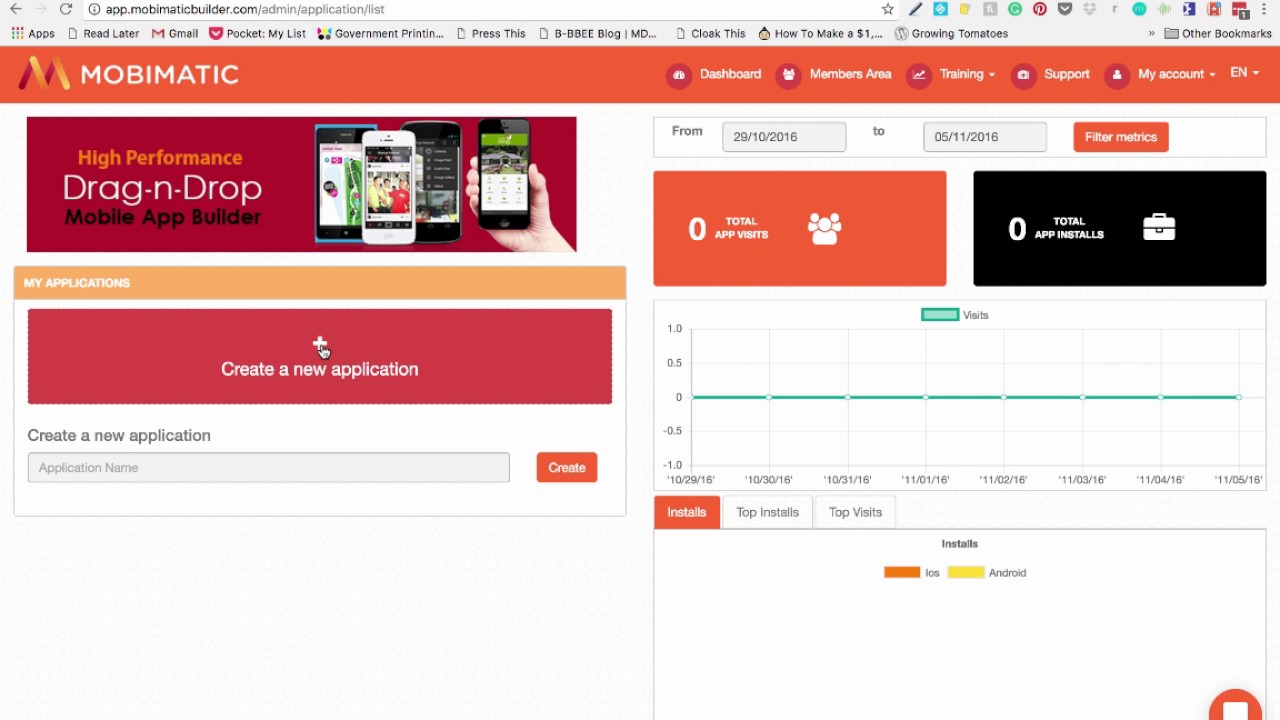Bookmark page with the star icon
The image size is (1280, 720).
point(887,9)
